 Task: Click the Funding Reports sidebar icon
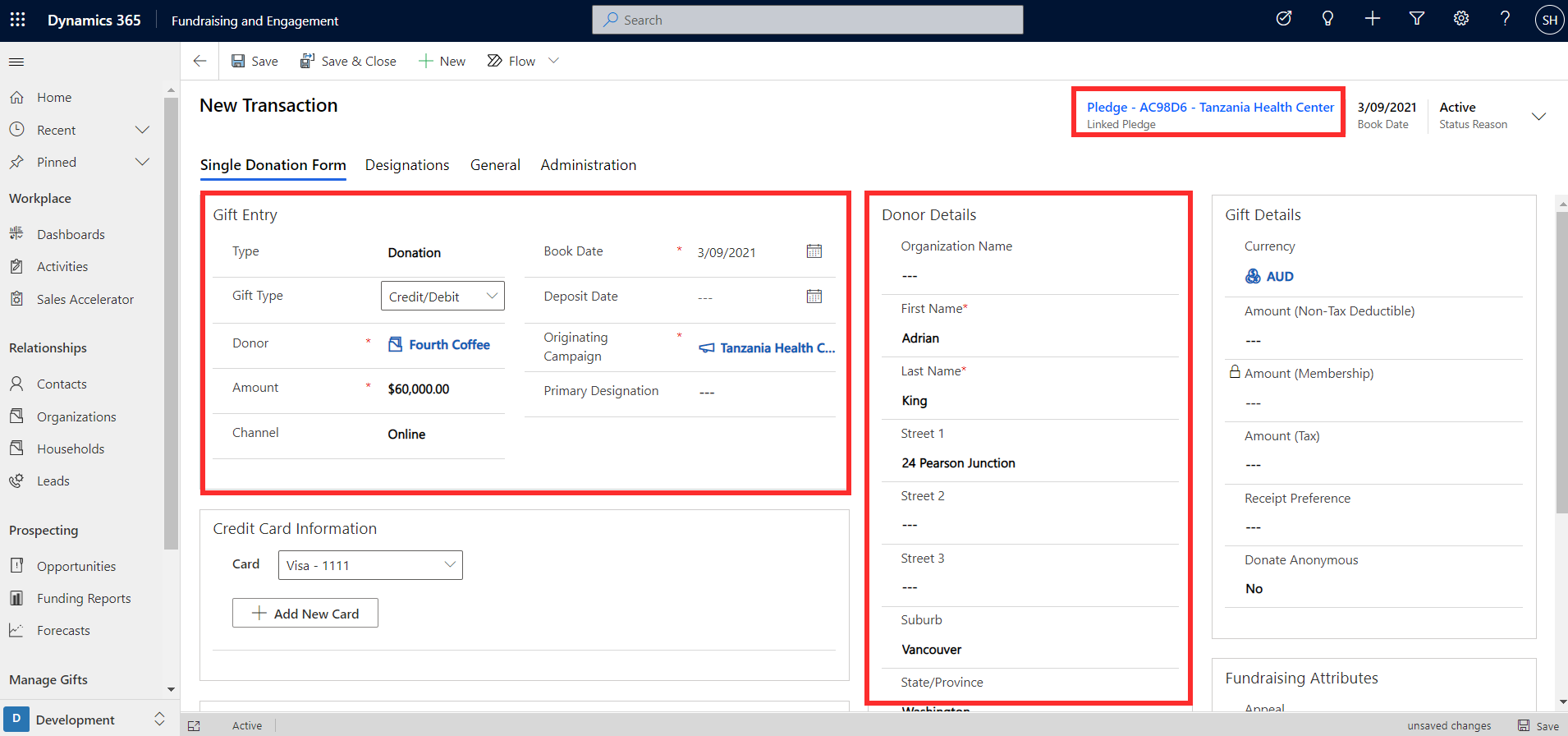pyautogui.click(x=16, y=598)
